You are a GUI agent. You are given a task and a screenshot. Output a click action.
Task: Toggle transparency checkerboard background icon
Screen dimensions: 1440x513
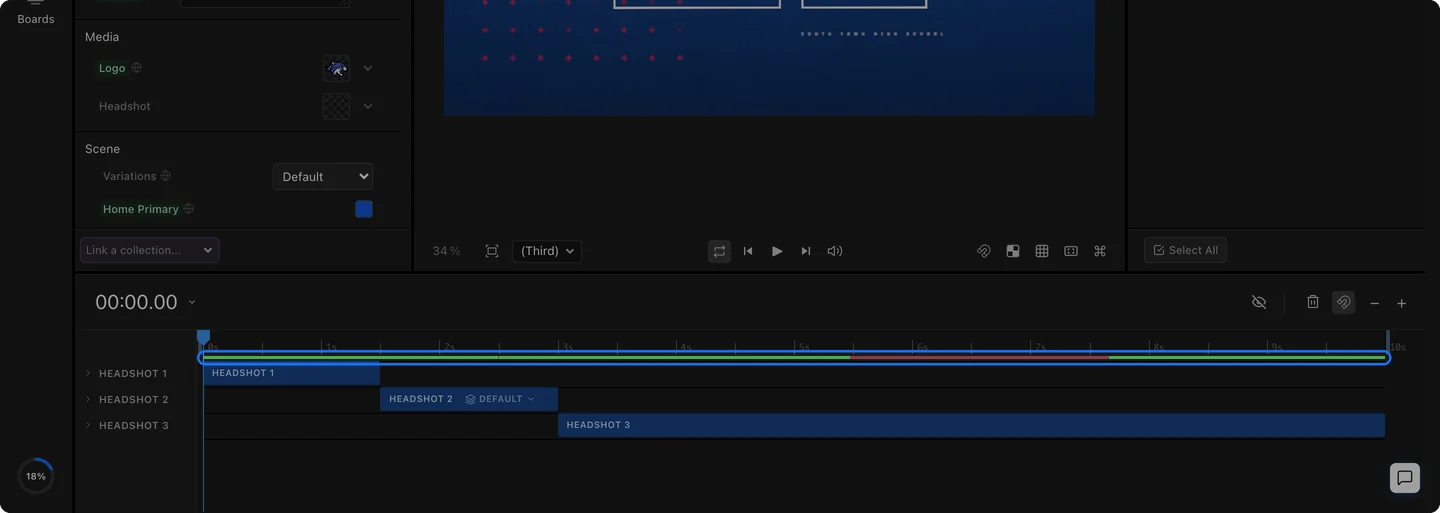coord(1013,251)
